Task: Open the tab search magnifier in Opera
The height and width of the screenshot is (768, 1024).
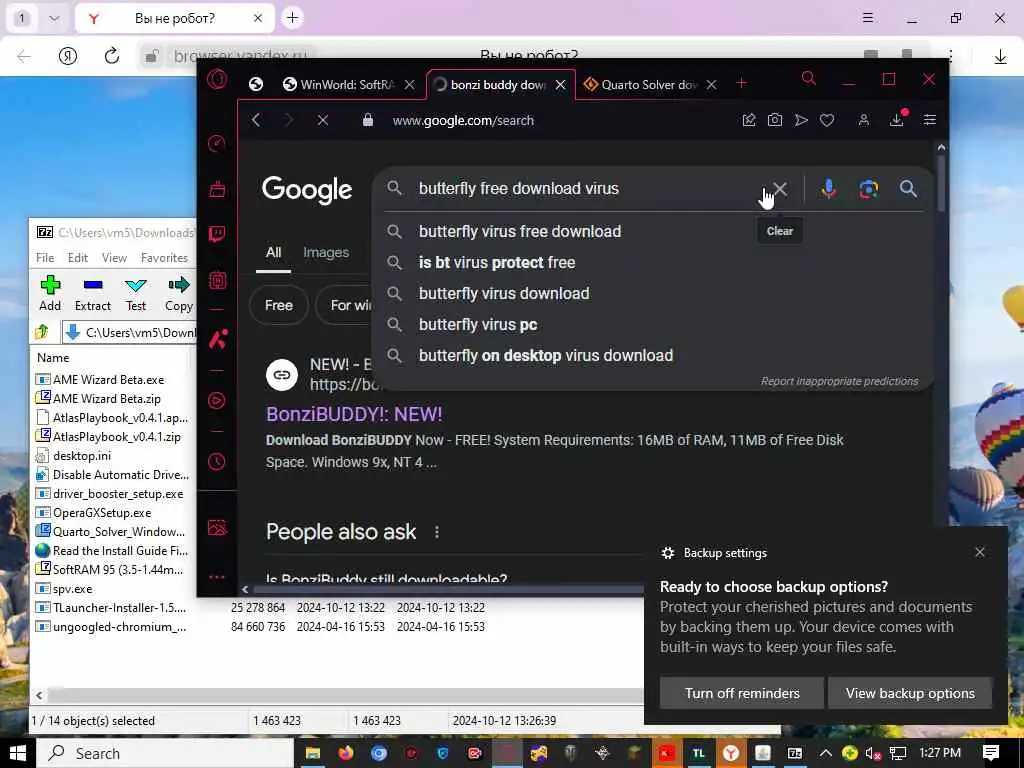Action: tap(808, 79)
